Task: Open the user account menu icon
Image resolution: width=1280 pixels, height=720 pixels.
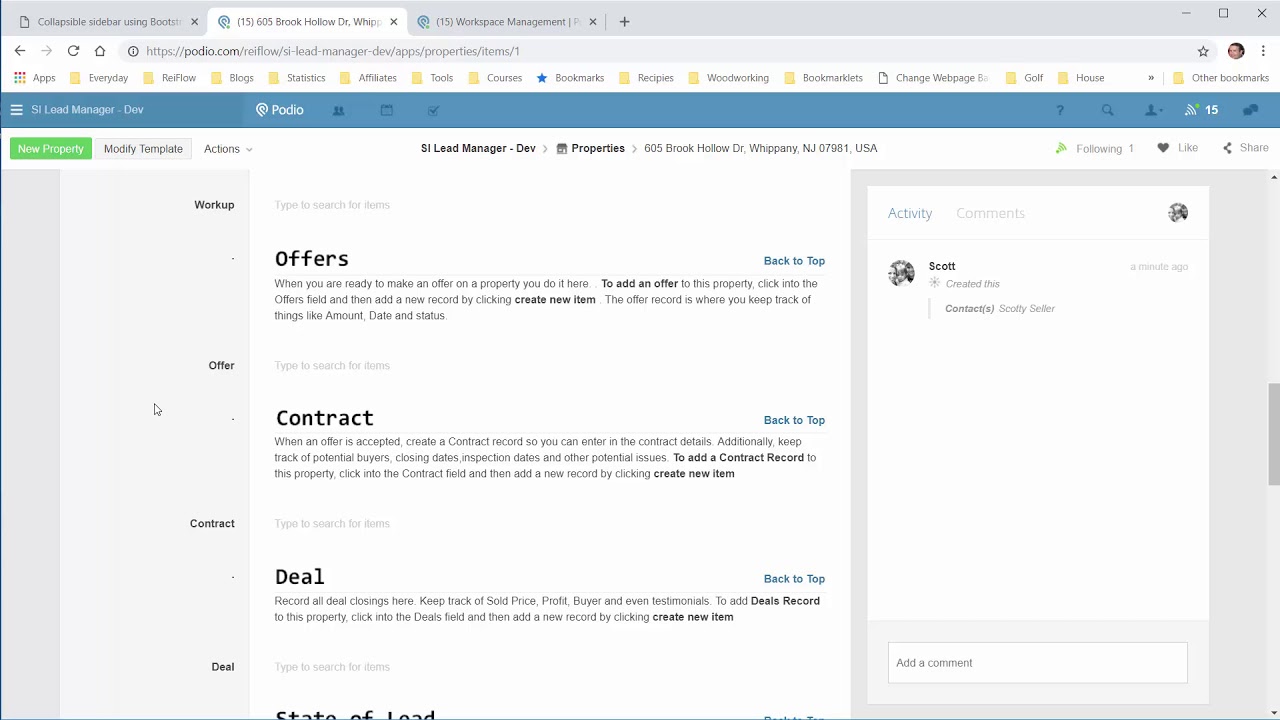Action: (1153, 110)
